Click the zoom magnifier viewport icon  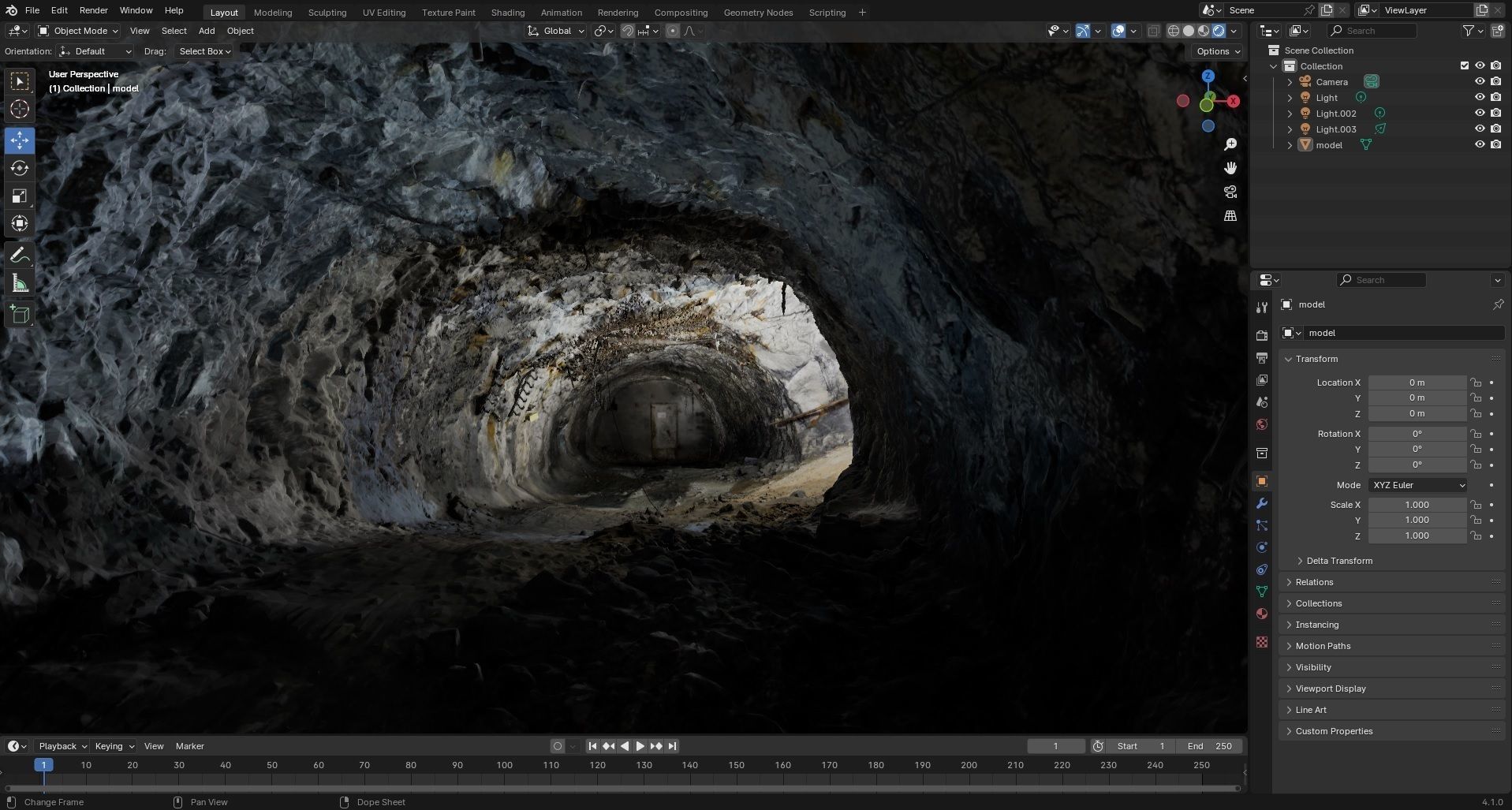(x=1230, y=144)
